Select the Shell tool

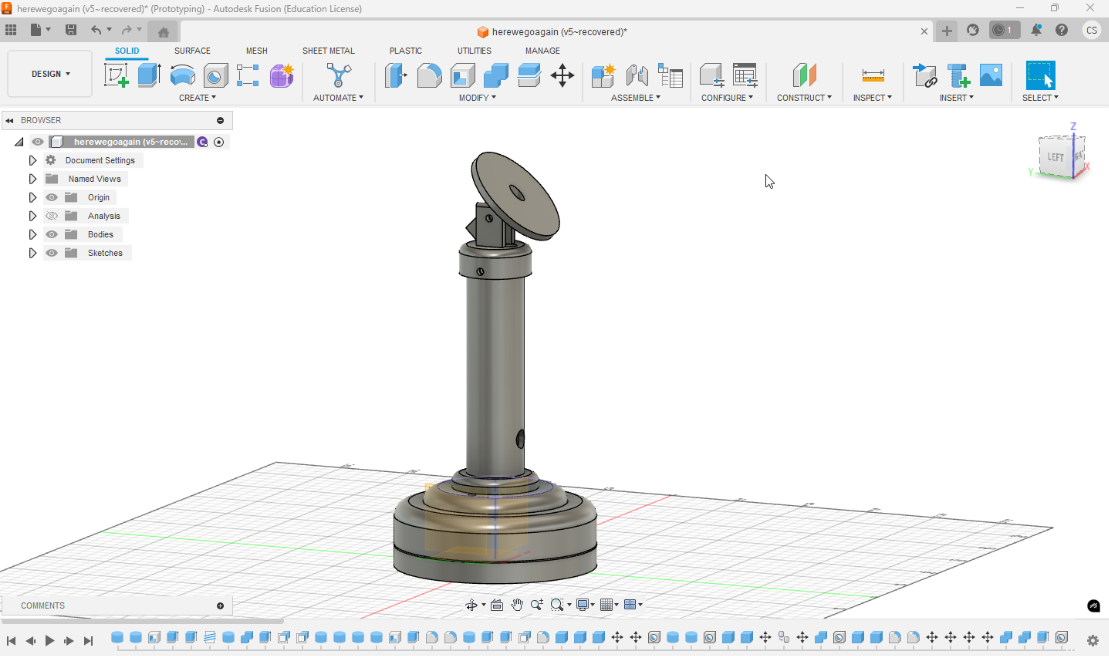point(463,75)
